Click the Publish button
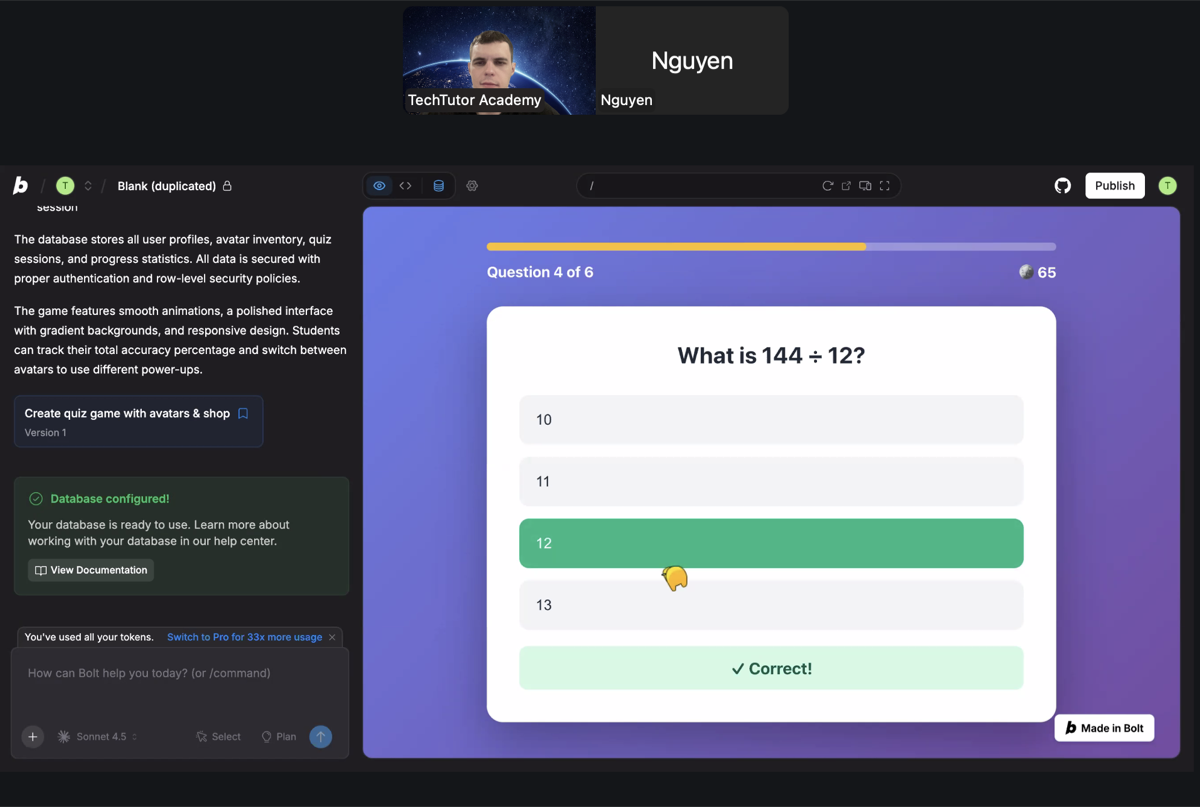Viewport: 1200px width, 807px height. tap(1114, 186)
